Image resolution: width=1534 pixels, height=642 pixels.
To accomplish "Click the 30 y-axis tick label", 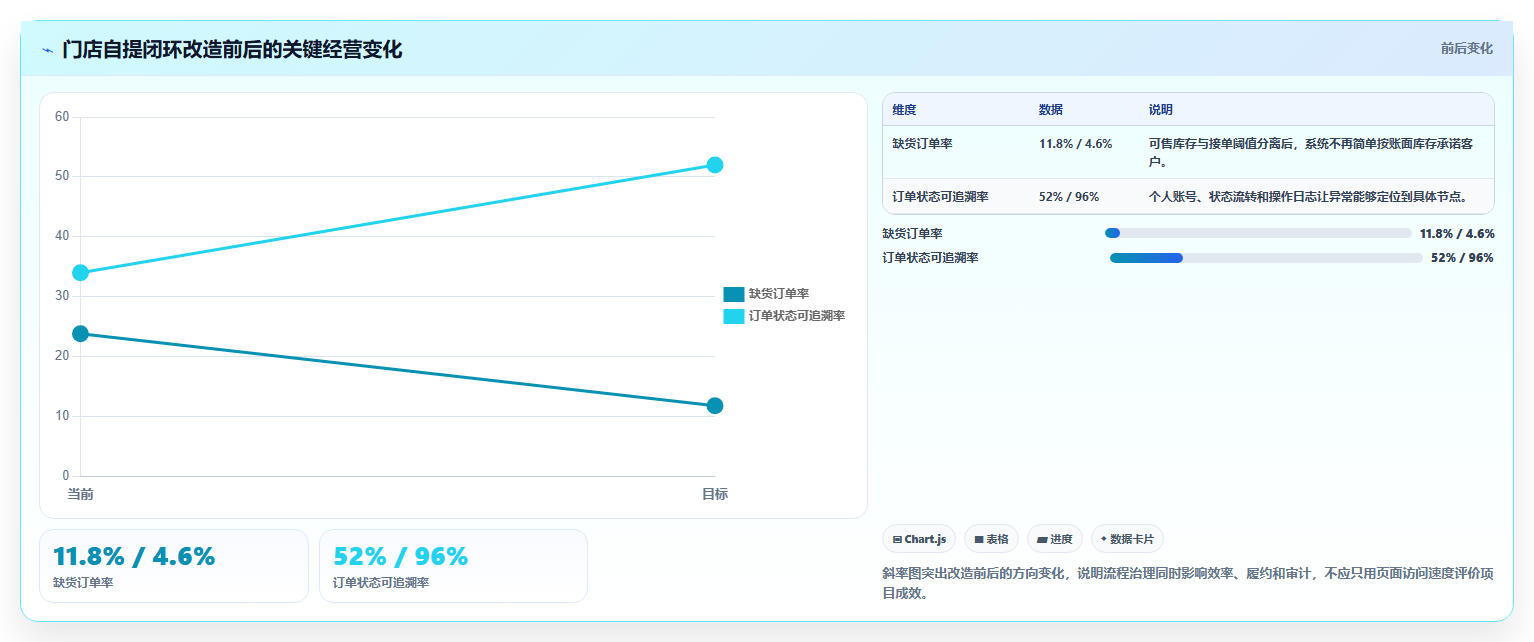I will point(62,296).
